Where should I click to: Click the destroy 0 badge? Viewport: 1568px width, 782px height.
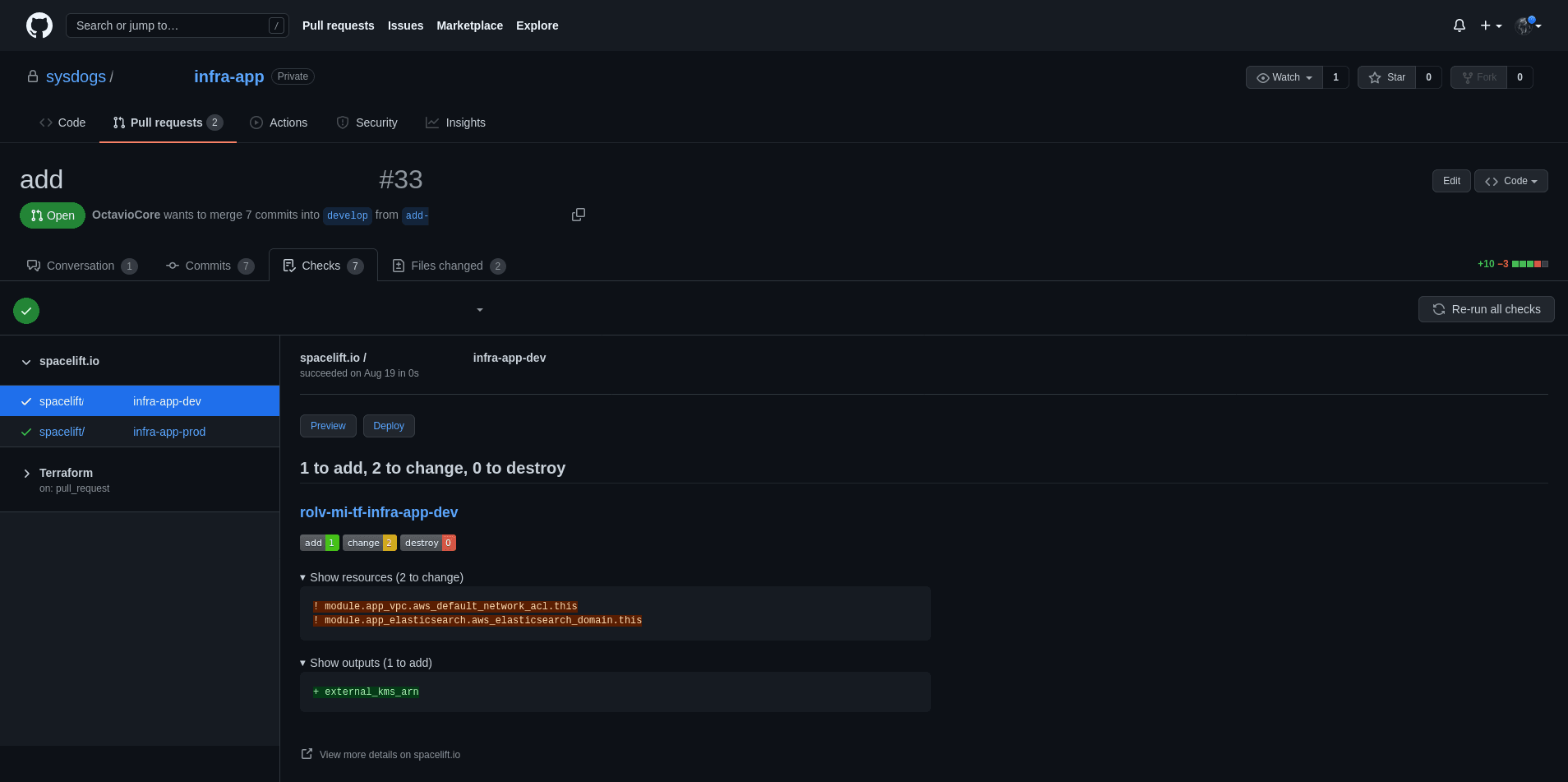pyautogui.click(x=428, y=543)
